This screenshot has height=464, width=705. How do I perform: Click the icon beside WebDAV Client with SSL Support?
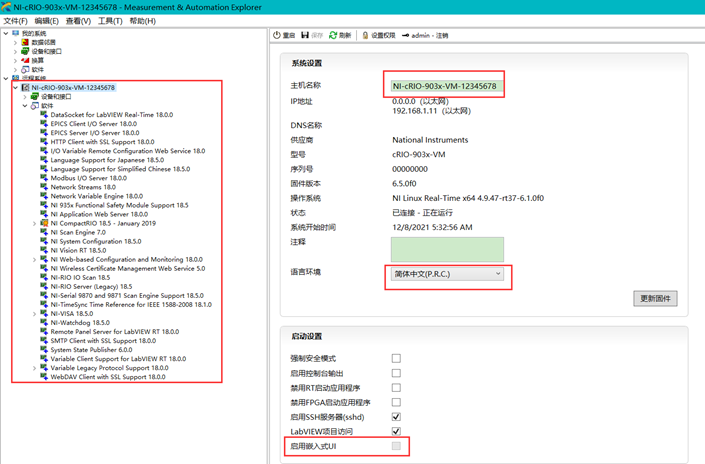[x=44, y=377]
